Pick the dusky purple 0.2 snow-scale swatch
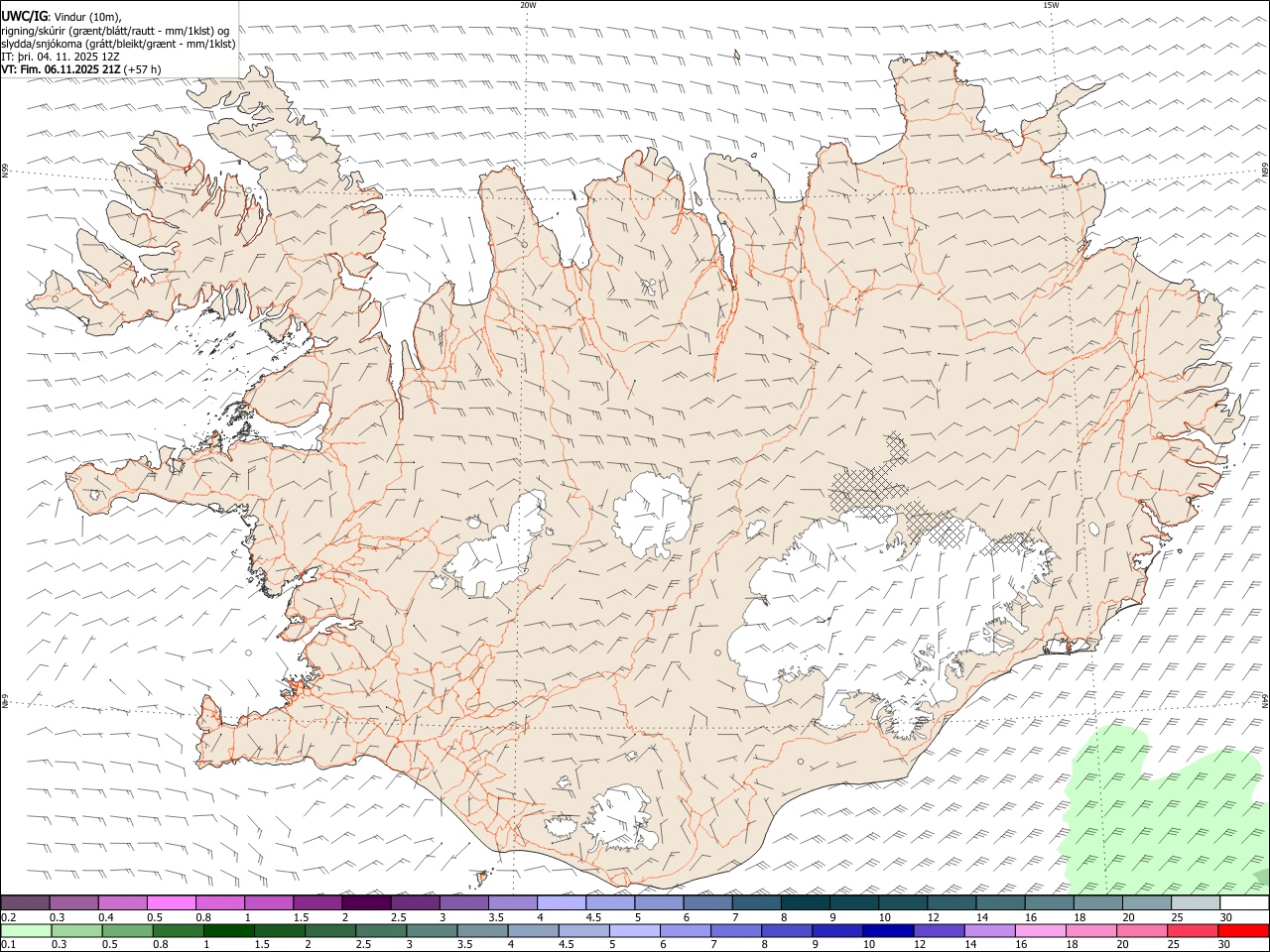 (x=26, y=903)
